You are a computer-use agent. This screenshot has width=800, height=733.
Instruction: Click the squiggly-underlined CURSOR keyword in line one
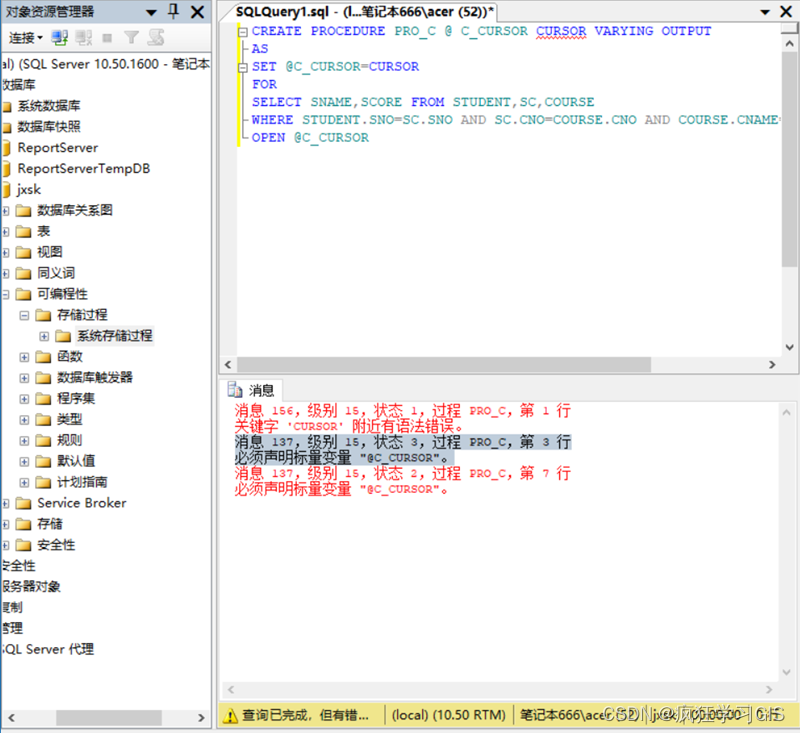point(561,31)
